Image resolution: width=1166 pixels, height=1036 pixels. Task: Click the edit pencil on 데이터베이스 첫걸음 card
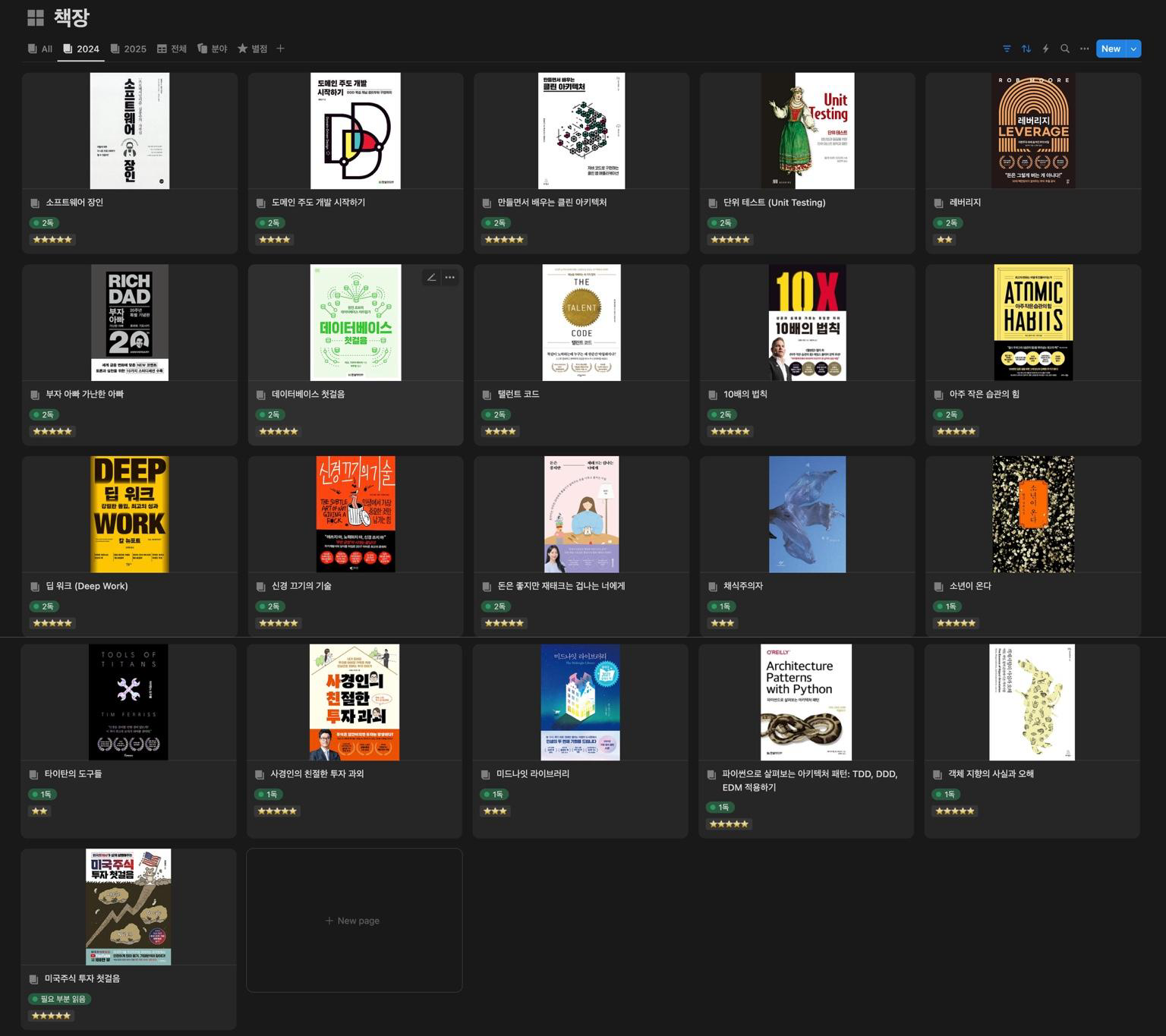431,278
